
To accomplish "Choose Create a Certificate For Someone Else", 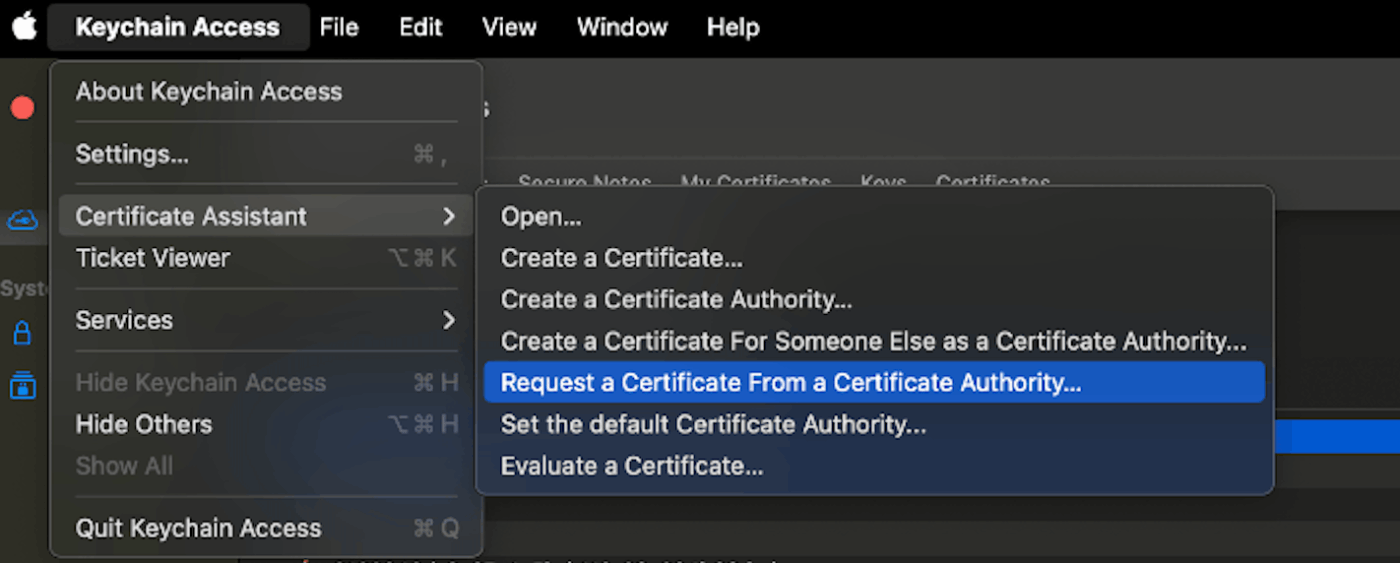I will click(874, 341).
